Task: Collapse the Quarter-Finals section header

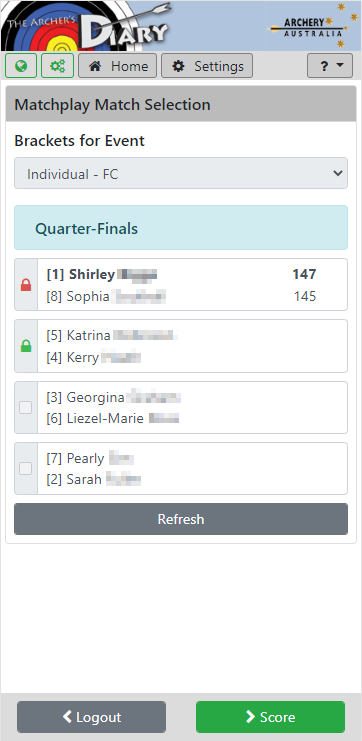Action: coord(181,228)
